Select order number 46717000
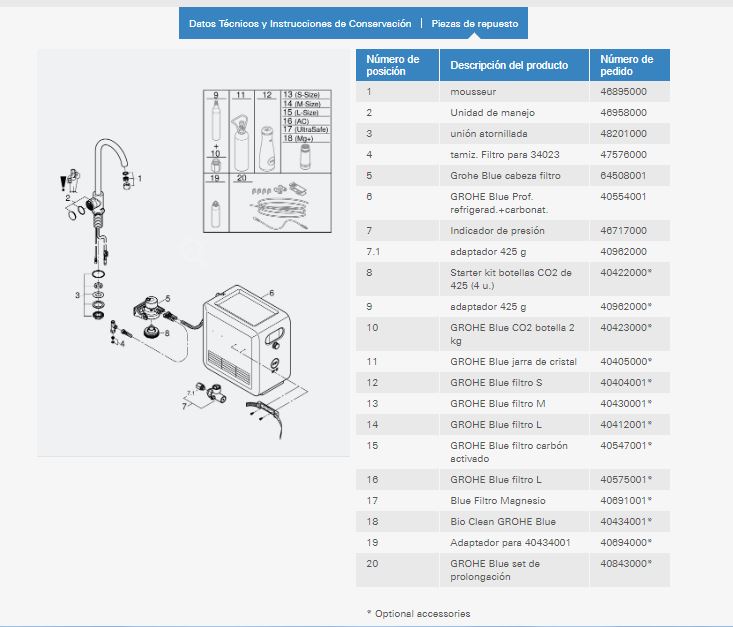This screenshot has width=733, height=627. (623, 231)
